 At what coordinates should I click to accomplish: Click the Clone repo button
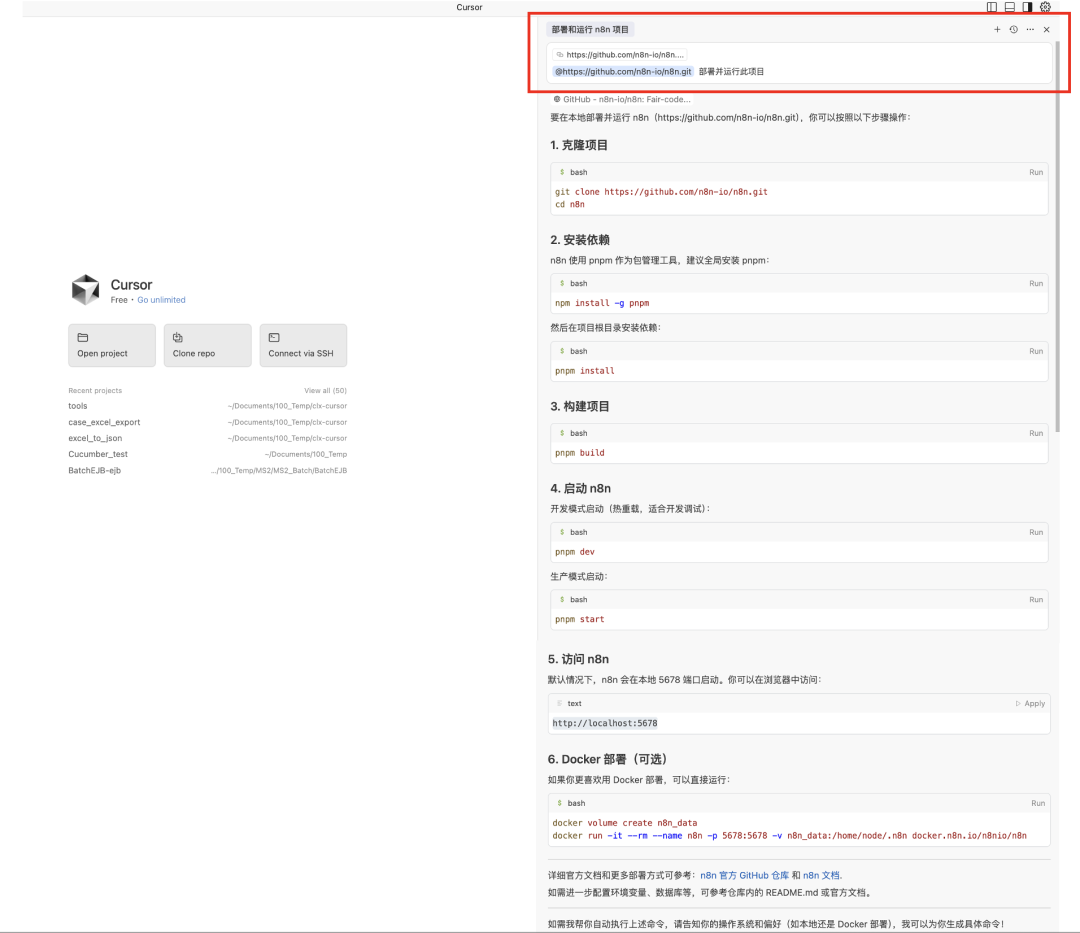[207, 346]
